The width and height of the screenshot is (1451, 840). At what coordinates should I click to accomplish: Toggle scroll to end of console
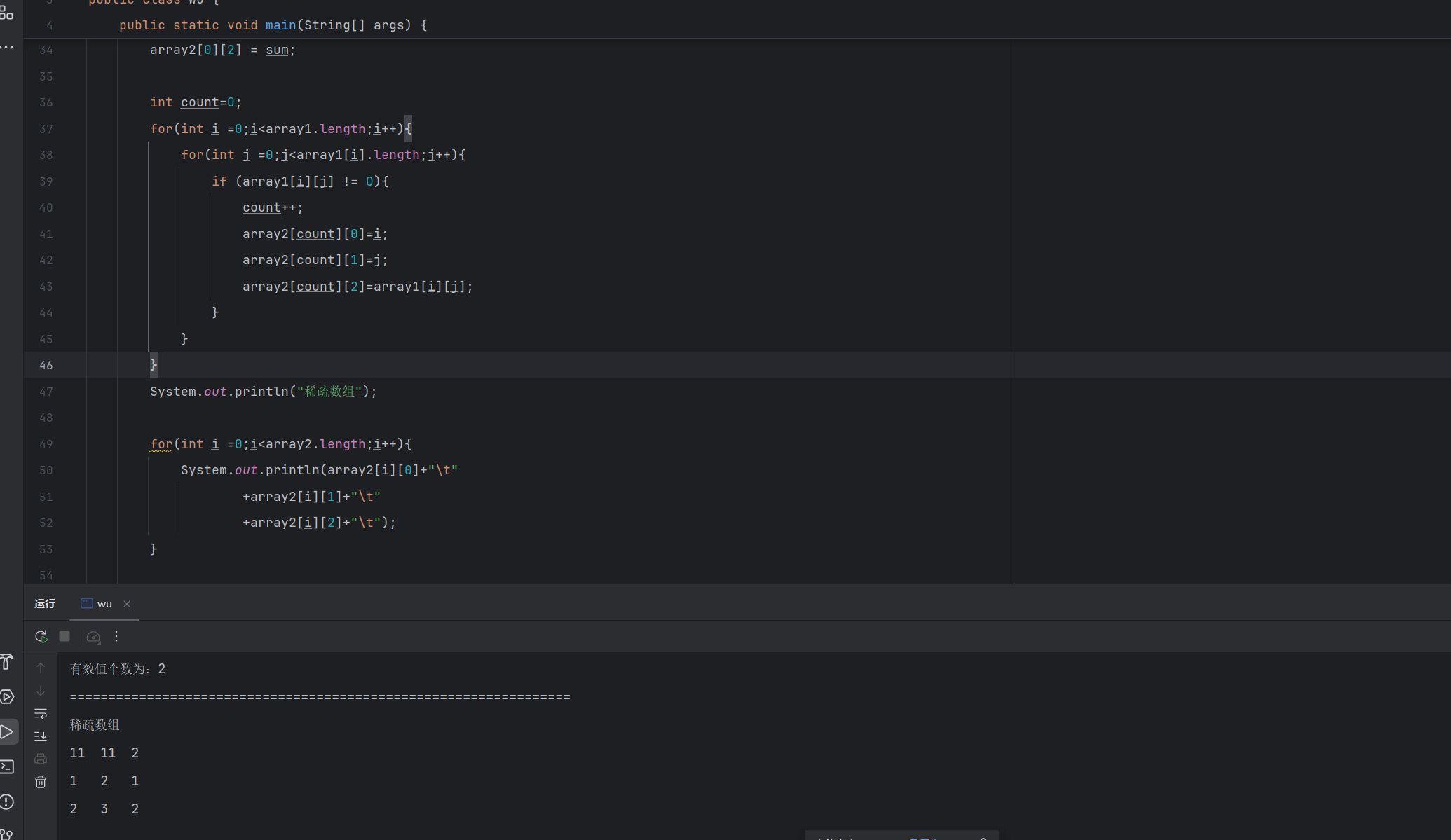coord(41,736)
